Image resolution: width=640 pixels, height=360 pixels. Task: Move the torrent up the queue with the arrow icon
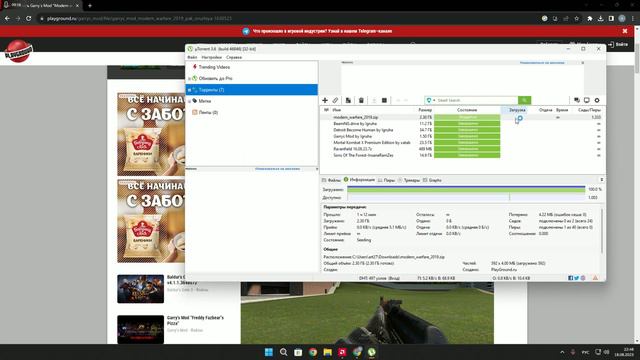tap(398, 100)
